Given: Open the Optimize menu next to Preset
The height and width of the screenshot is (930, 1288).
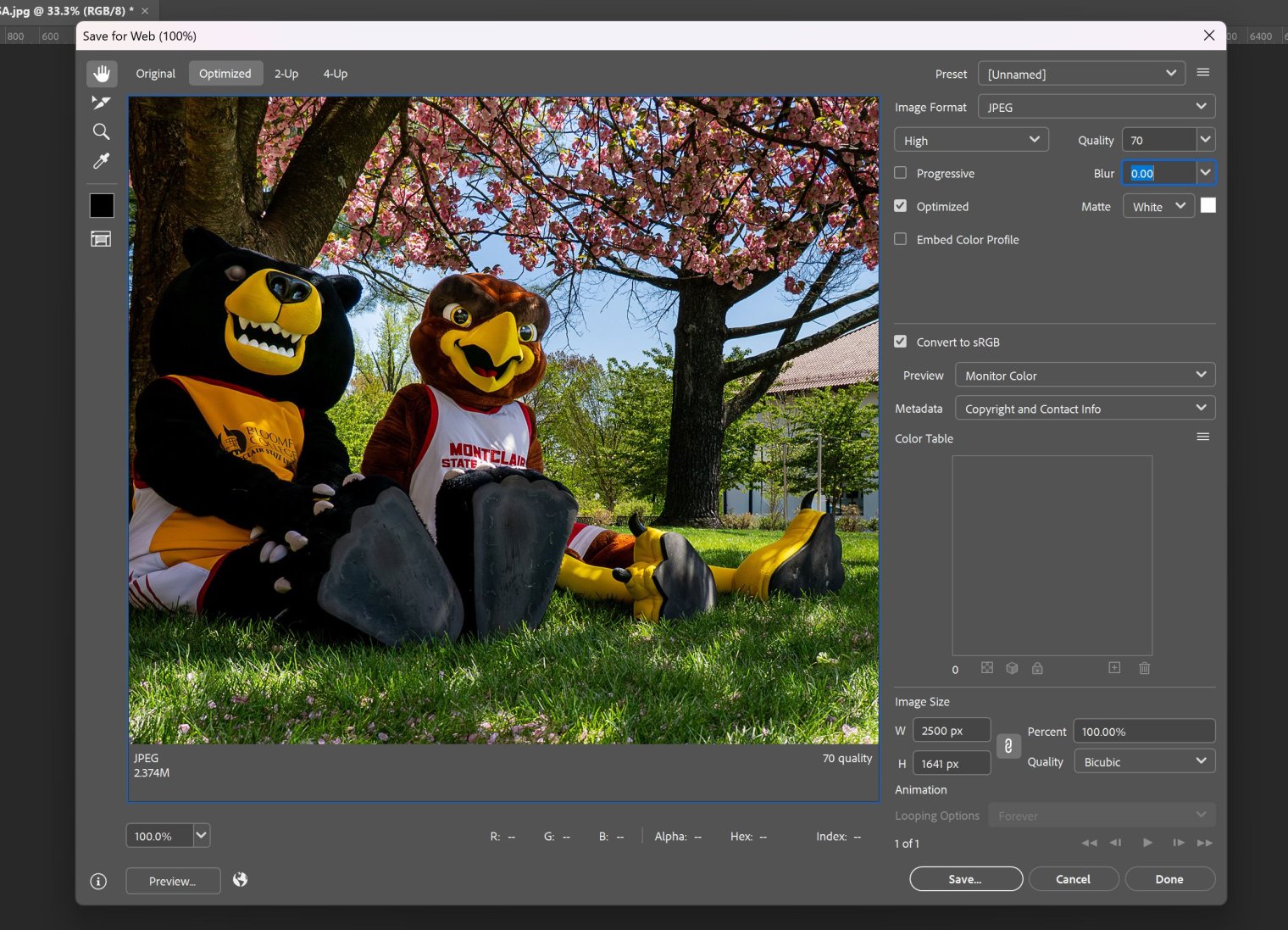Looking at the screenshot, I should coord(1202,73).
